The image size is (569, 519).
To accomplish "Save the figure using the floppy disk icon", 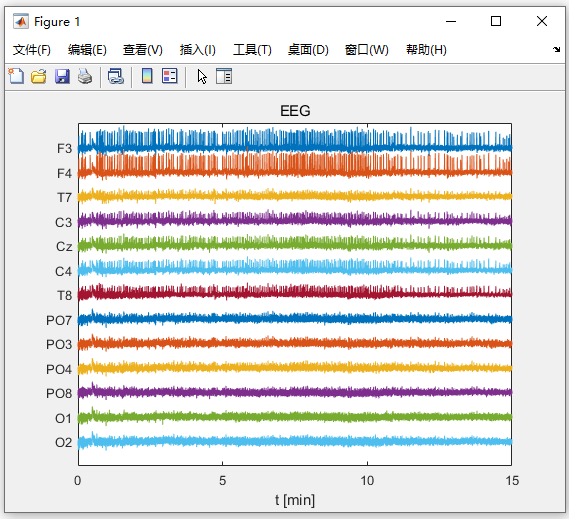I will pyautogui.click(x=62, y=76).
